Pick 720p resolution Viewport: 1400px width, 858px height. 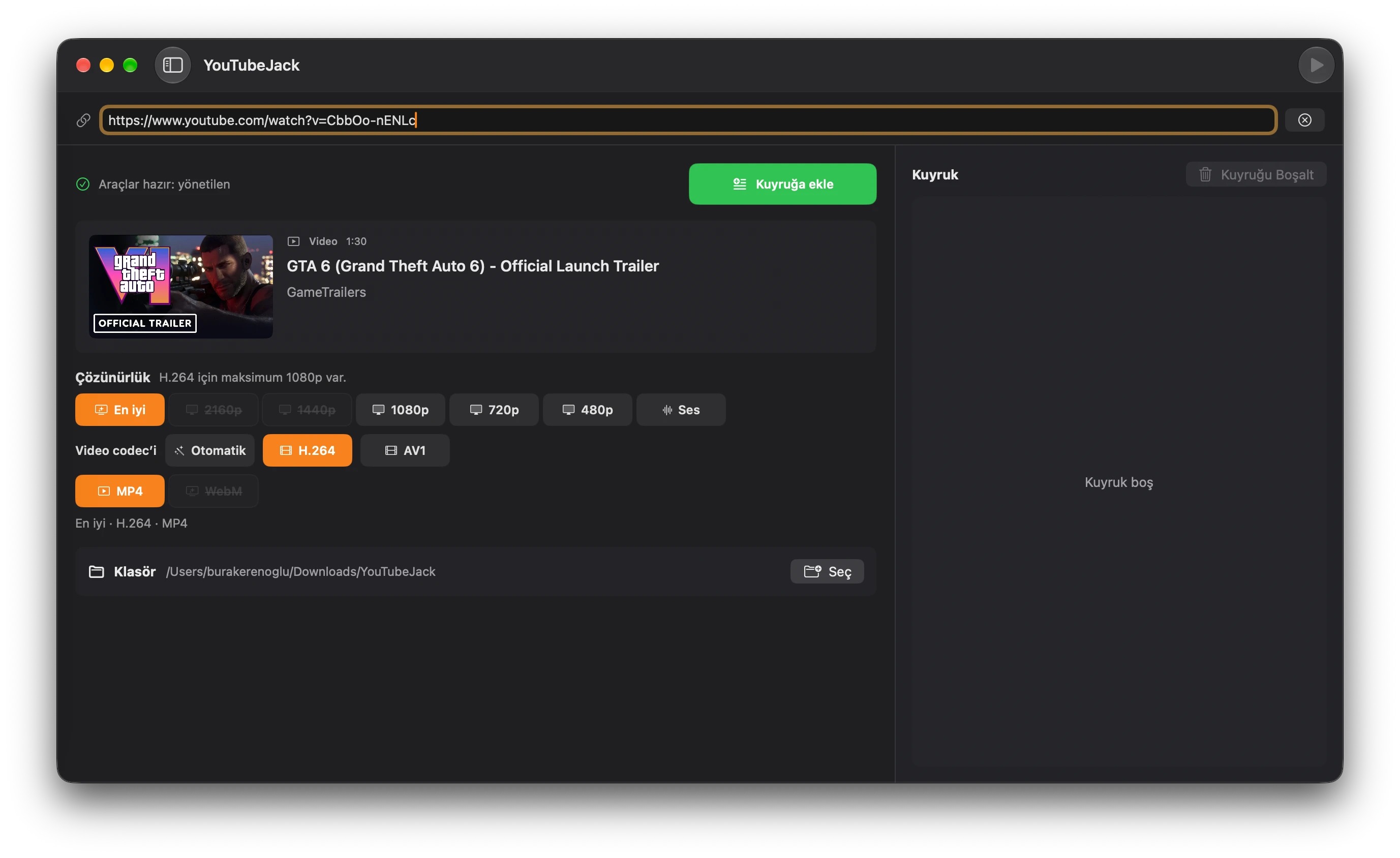(x=494, y=410)
